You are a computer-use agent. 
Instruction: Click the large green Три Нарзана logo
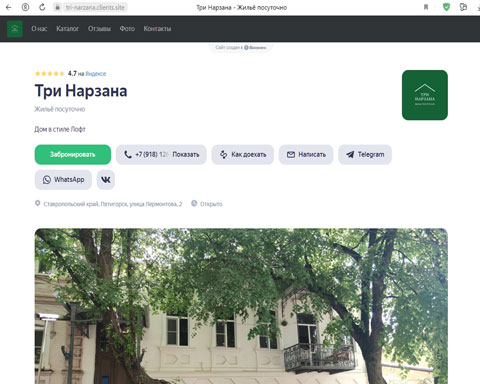point(425,95)
